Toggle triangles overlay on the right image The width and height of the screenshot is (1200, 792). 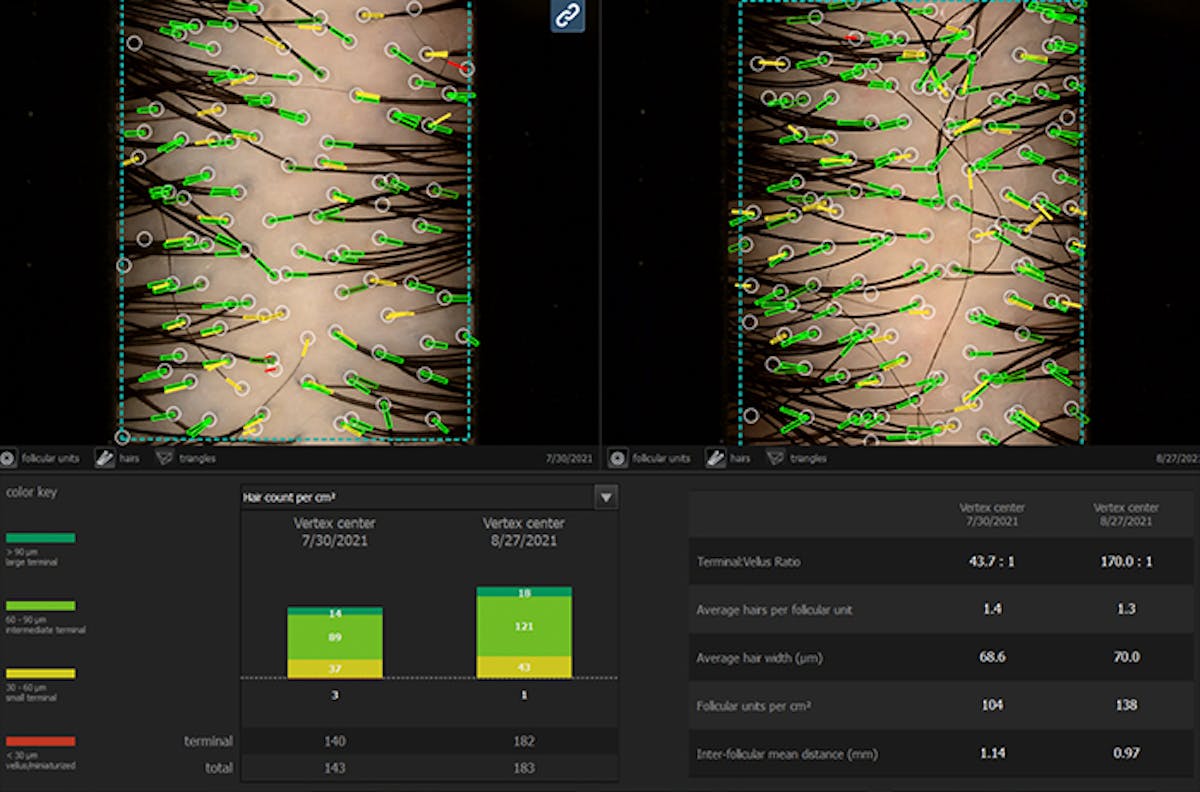click(x=774, y=458)
